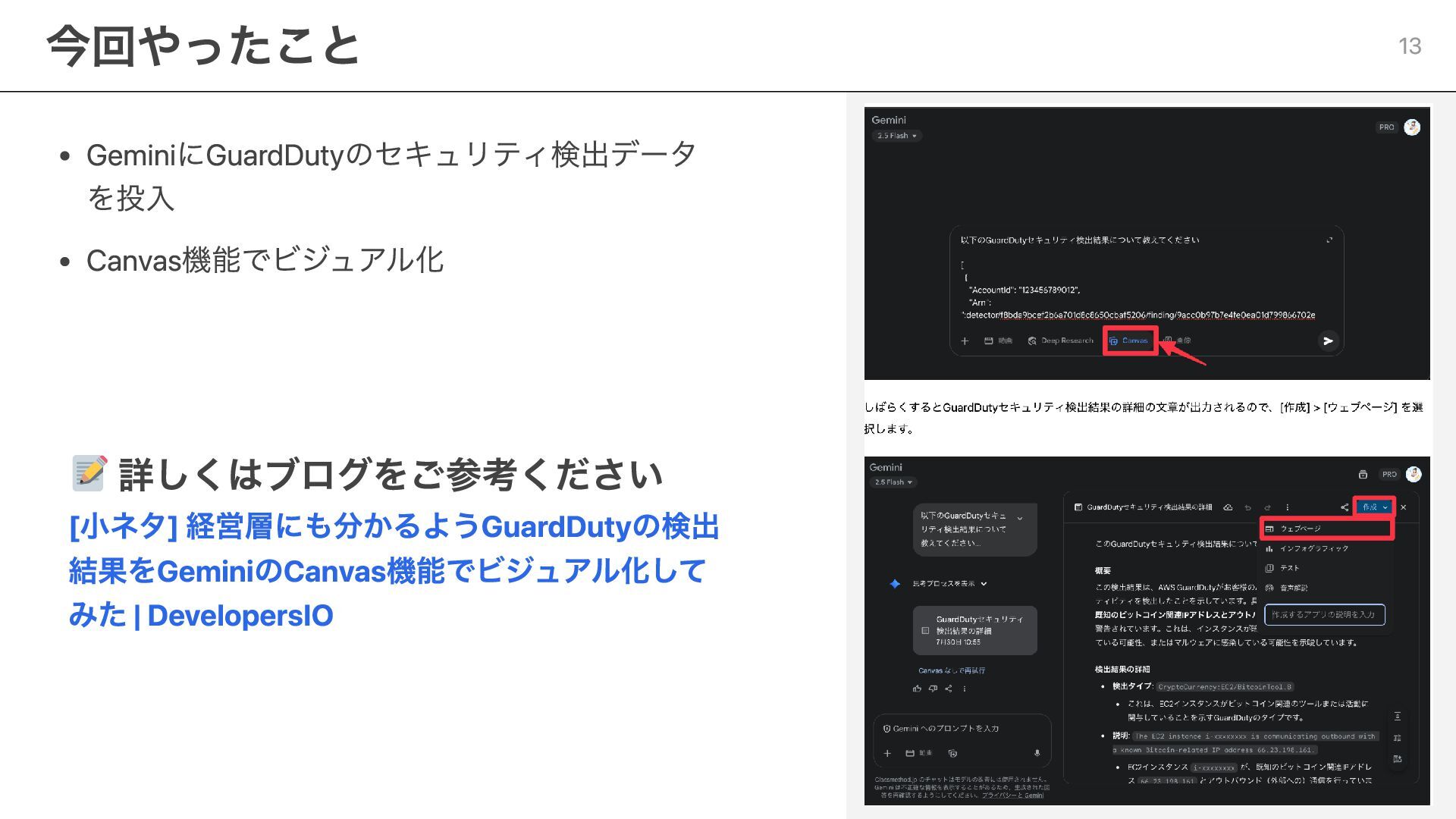The width and height of the screenshot is (1456, 819).
Task: Choose ウェブページ from the 作成 menu
Action: 1326,529
